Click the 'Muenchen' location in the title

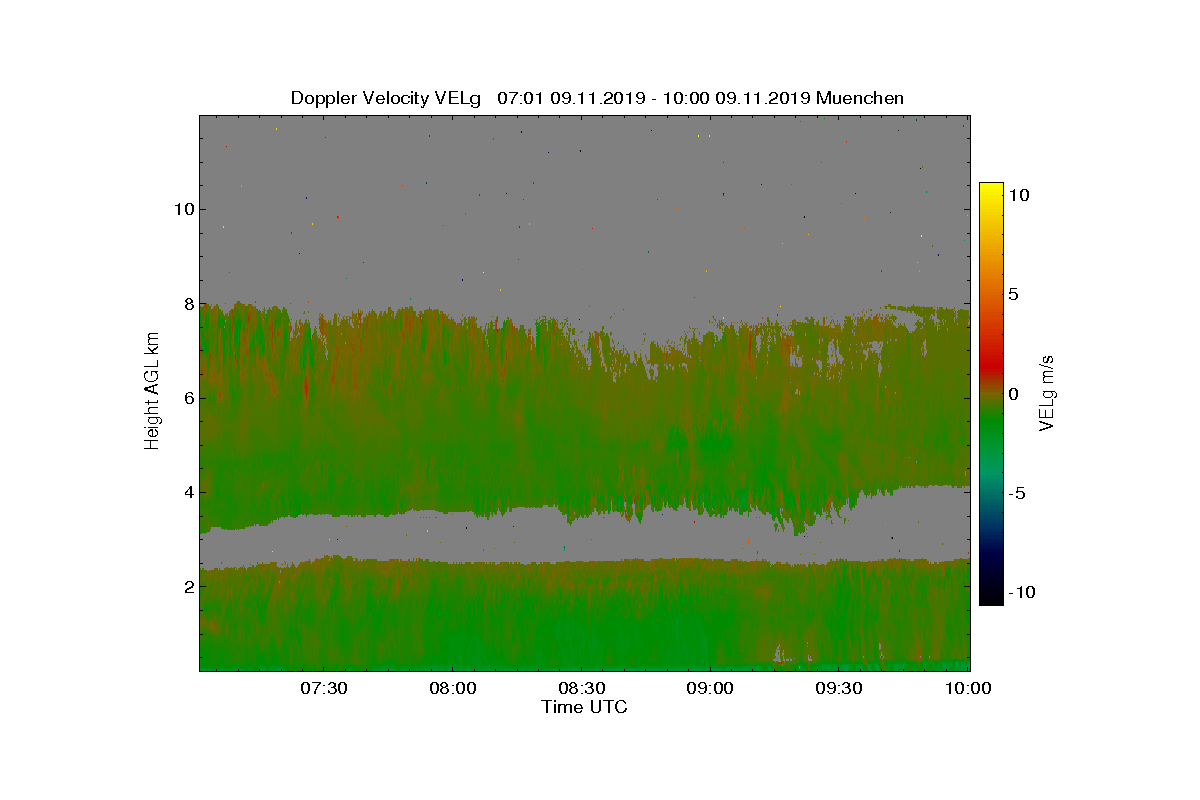point(860,98)
